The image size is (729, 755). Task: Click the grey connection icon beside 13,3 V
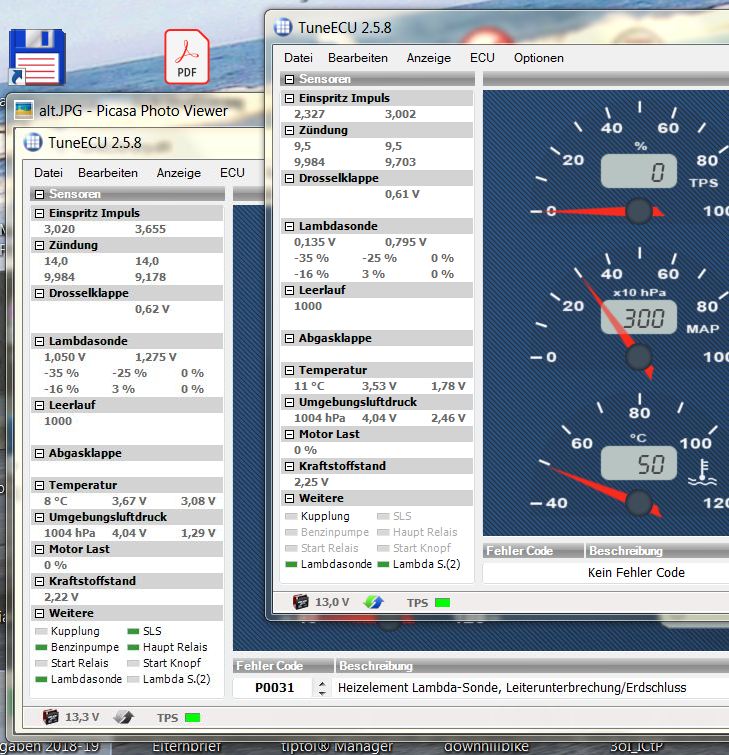[124, 717]
